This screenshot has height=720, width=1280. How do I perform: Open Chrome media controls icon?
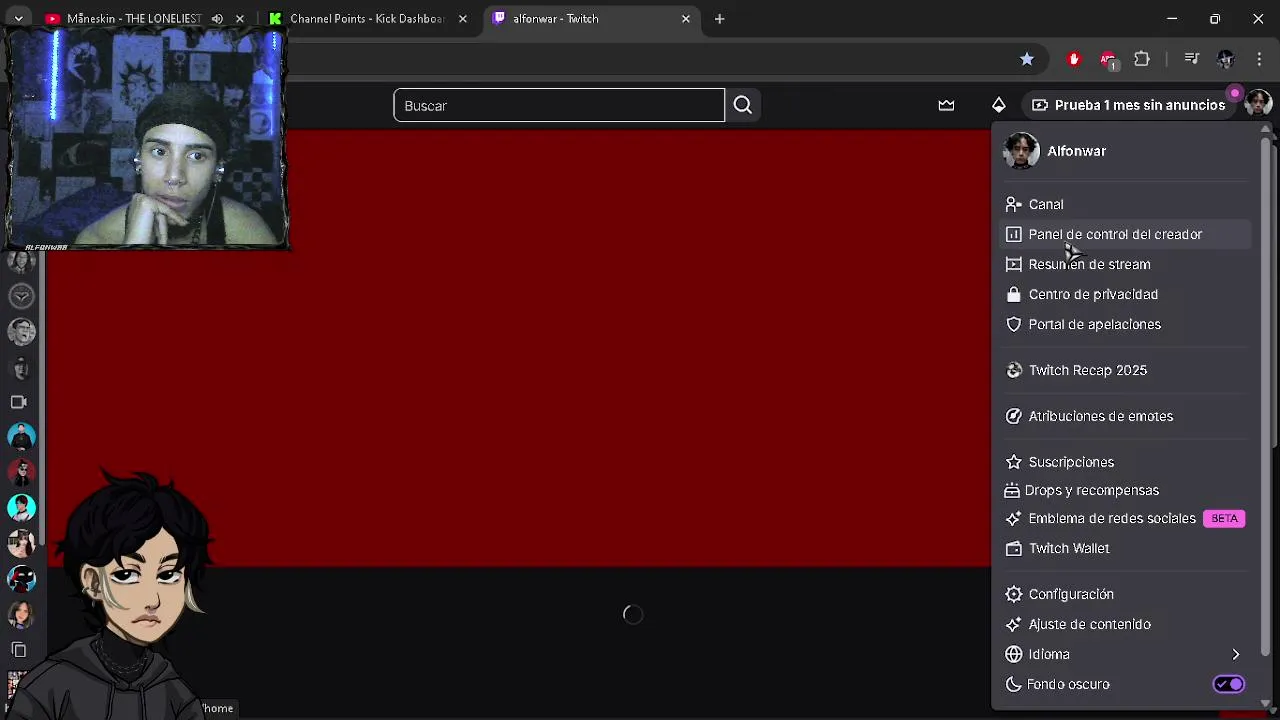1191,59
